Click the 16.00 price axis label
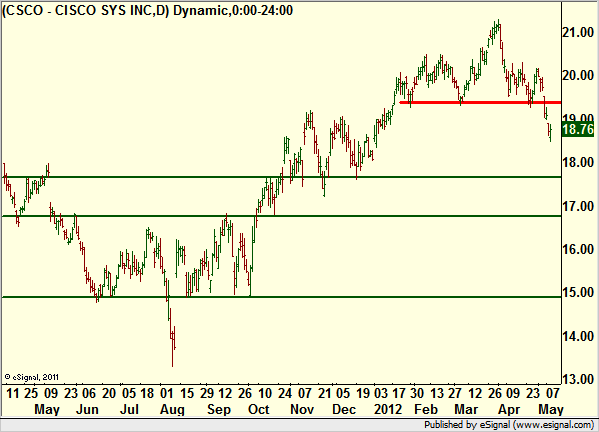The image size is (599, 432). pos(578,249)
